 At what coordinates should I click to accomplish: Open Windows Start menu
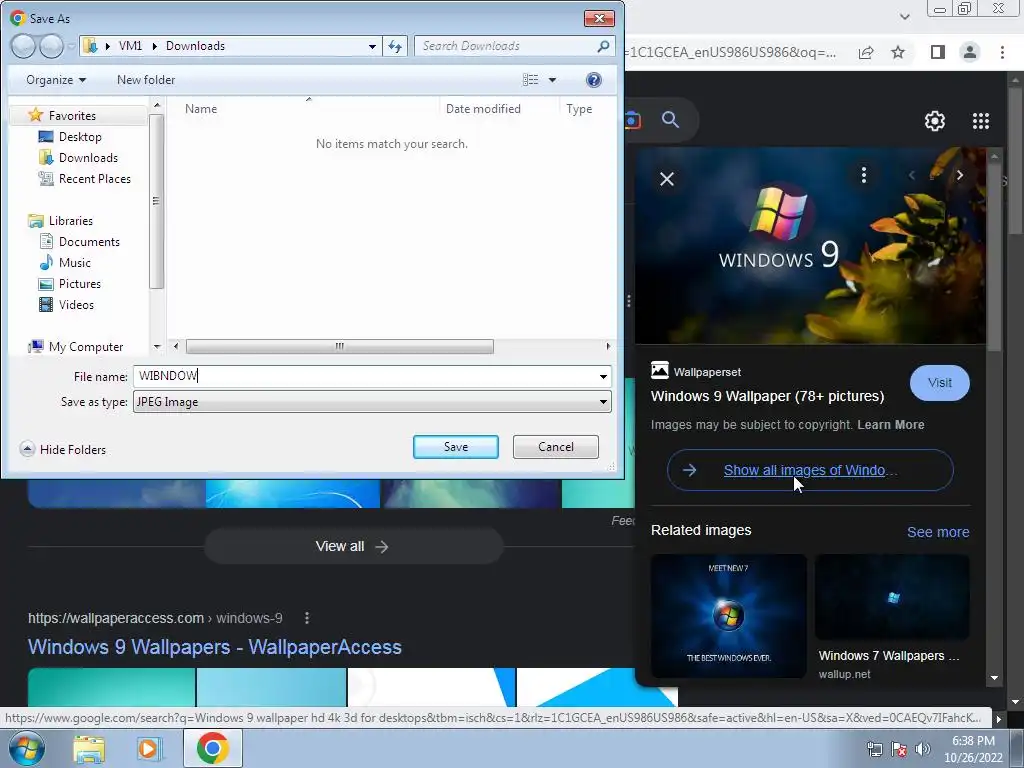27,748
